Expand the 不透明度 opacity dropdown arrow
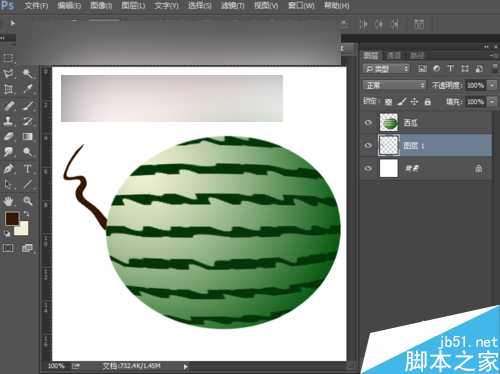Viewport: 500px width, 374px height. pyautogui.click(x=492, y=85)
